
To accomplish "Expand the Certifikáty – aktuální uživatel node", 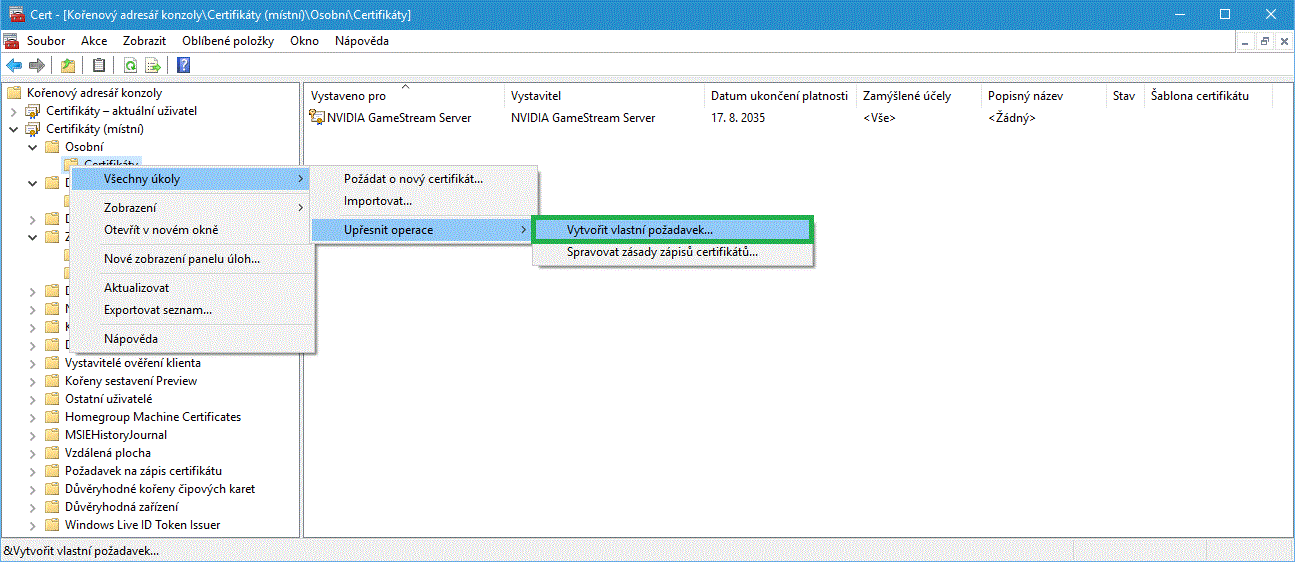I will pos(14,111).
